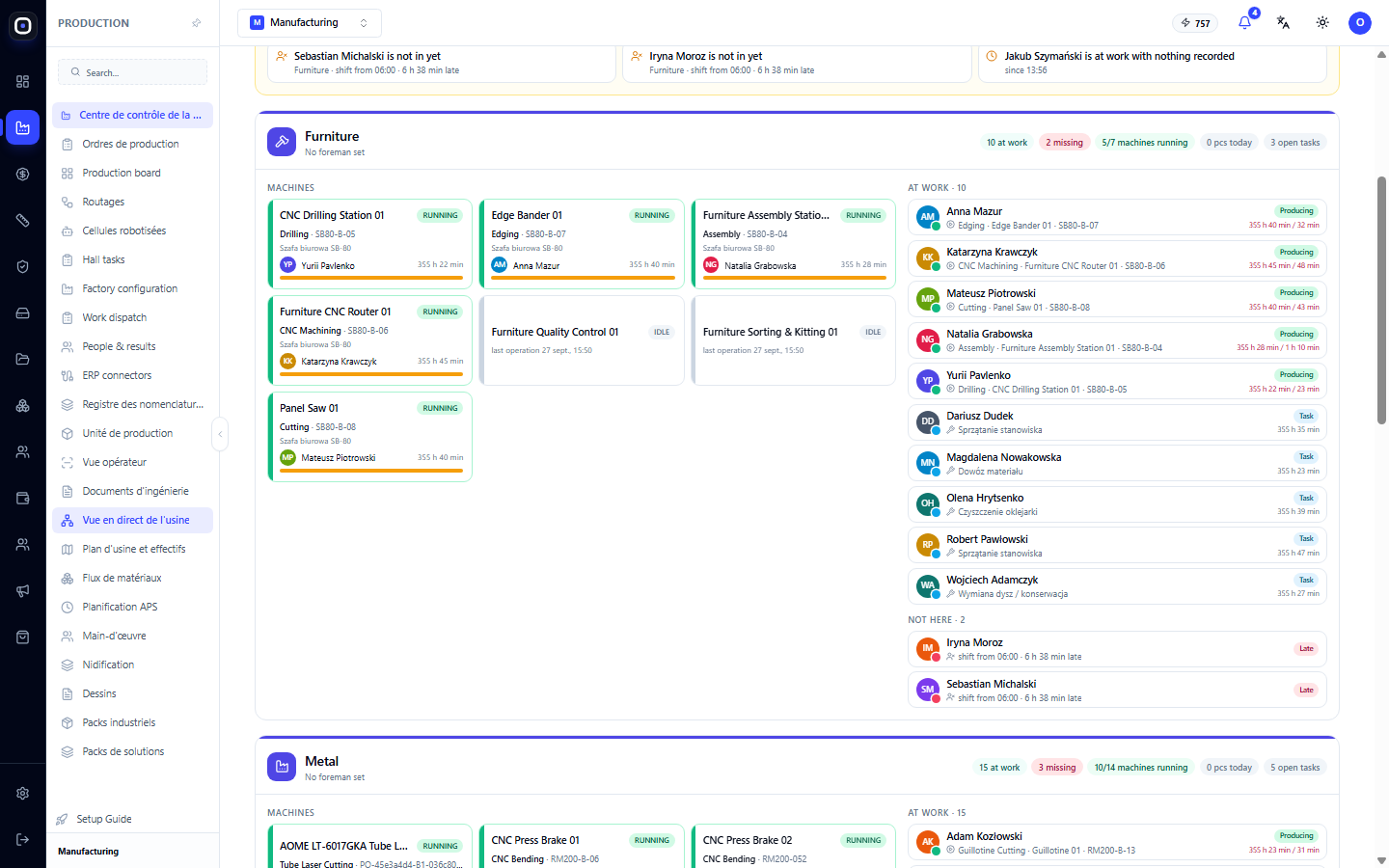Click the Routages sidebar icon
The height and width of the screenshot is (868, 1389).
tap(68, 202)
